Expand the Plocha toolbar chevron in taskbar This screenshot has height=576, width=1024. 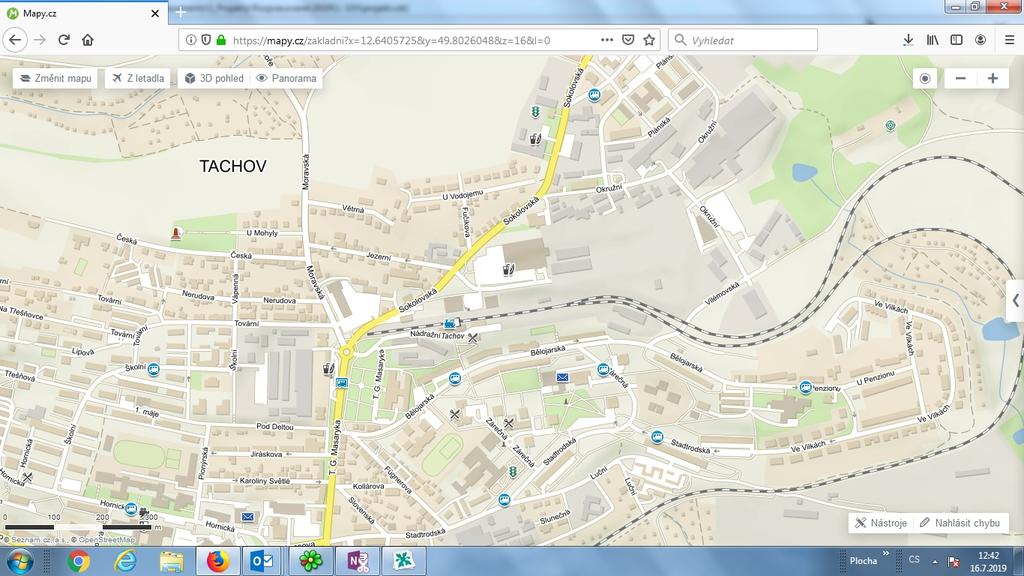[886, 554]
